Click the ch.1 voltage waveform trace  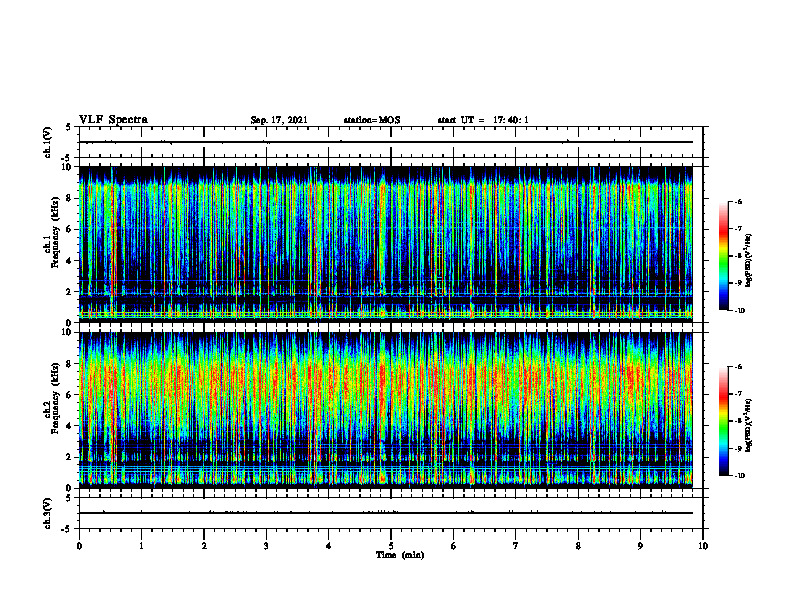(386, 142)
